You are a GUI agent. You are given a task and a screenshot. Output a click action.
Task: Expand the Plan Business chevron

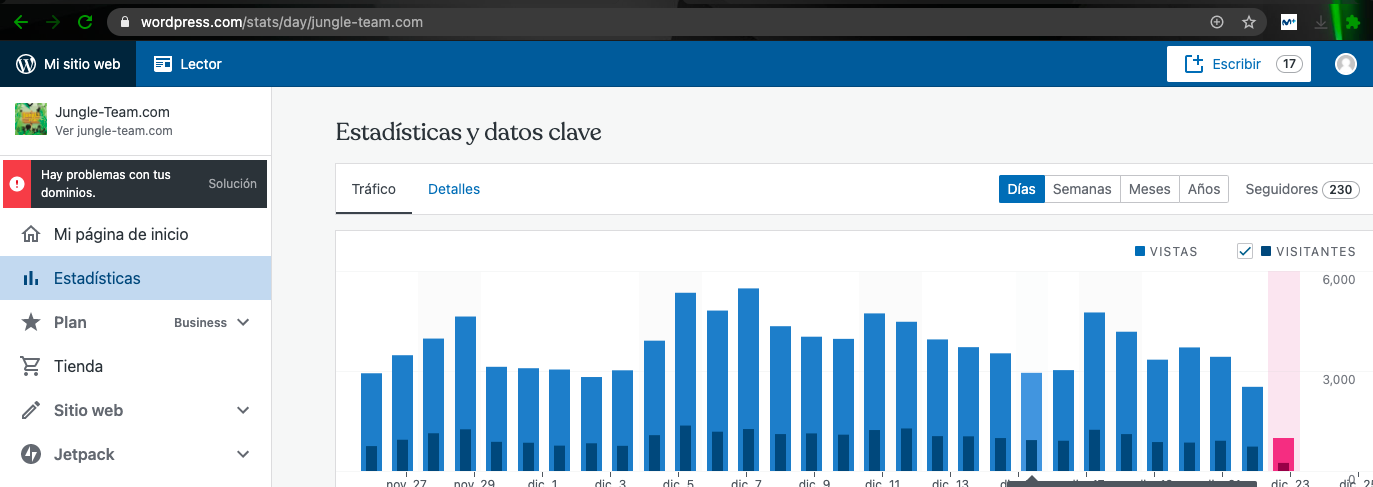pos(243,323)
